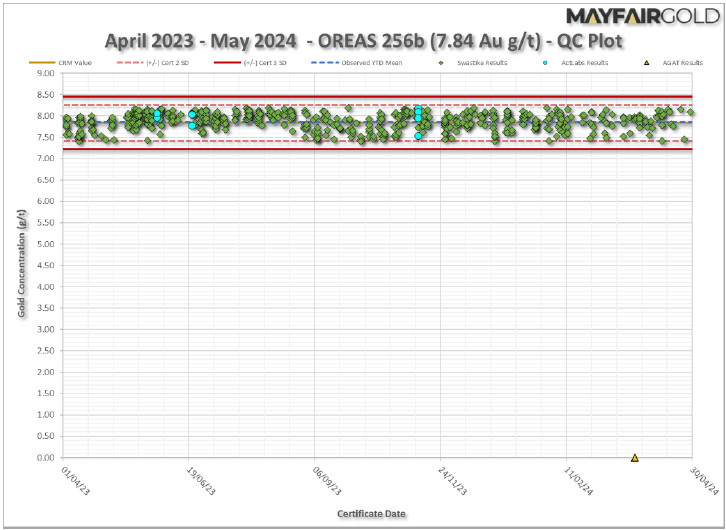Click the 'CRM Value' legend label

tap(75, 62)
